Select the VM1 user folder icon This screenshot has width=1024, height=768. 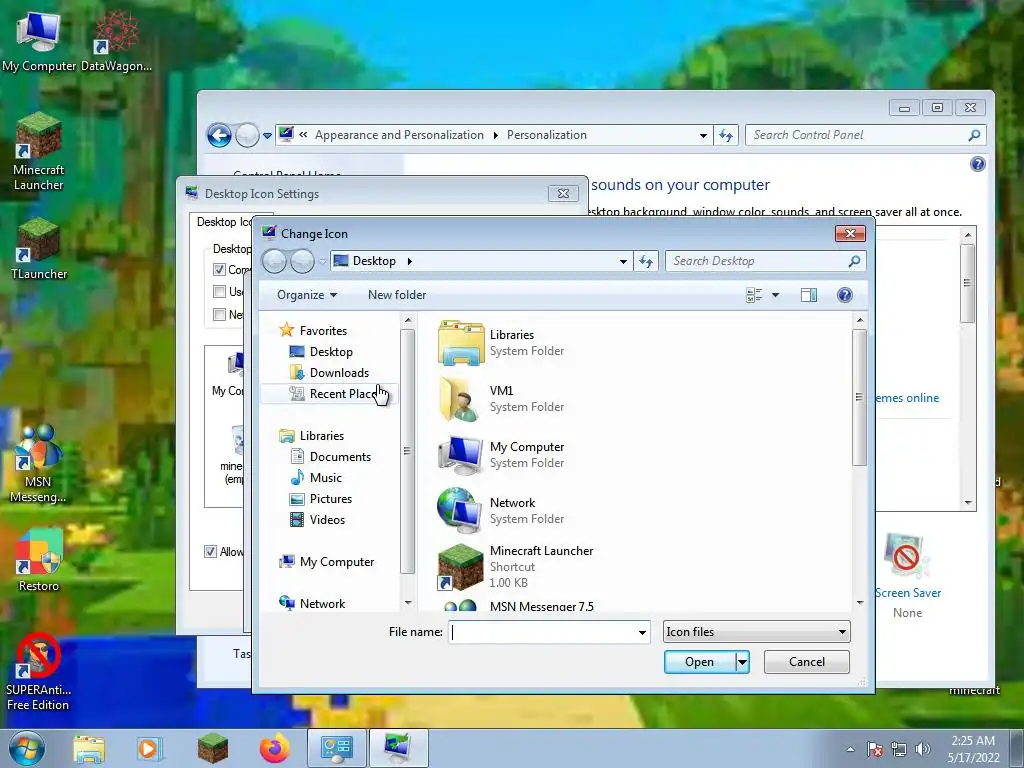(x=461, y=398)
